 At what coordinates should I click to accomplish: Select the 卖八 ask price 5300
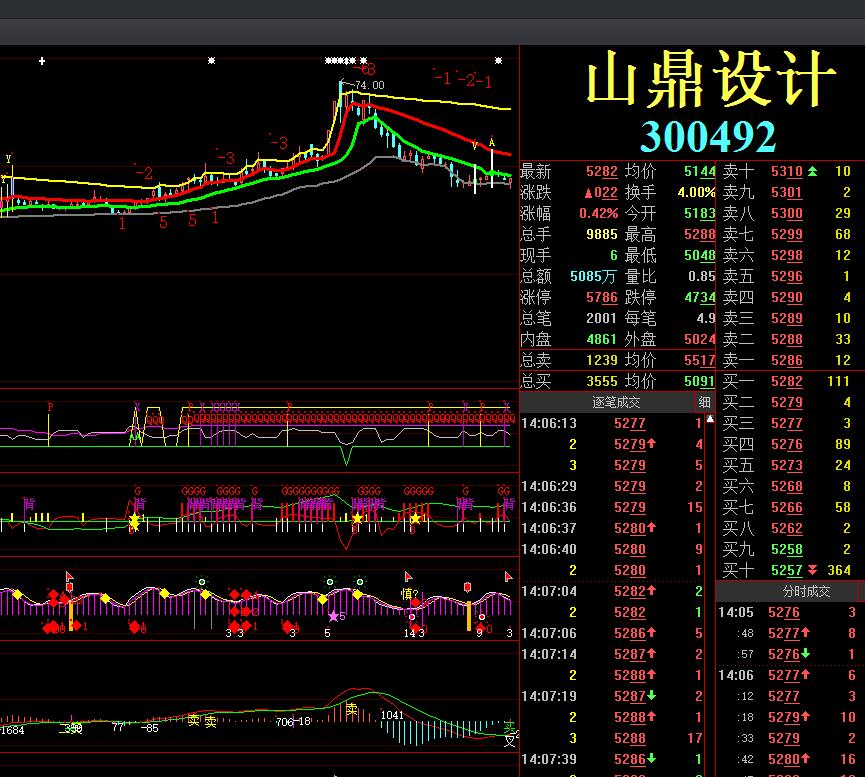tap(787, 214)
